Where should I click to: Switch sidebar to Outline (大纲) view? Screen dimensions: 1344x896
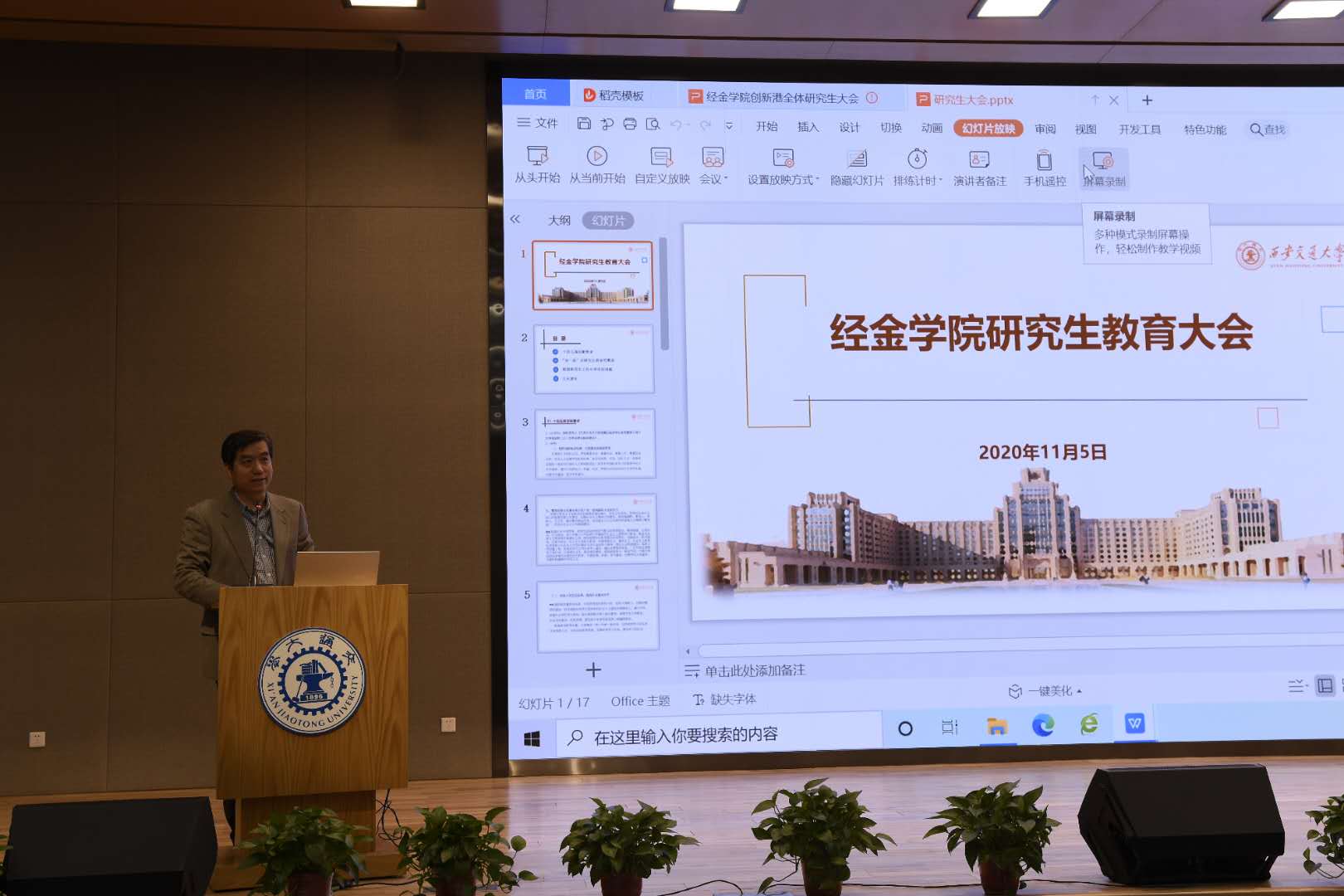pyautogui.click(x=559, y=220)
